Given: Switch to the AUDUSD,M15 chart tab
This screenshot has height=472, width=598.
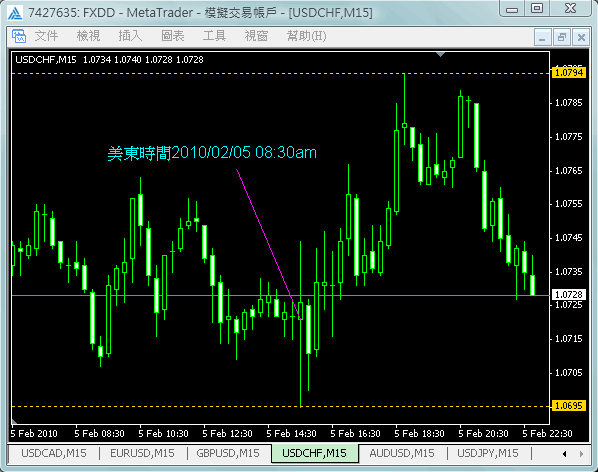Looking at the screenshot, I should tap(402, 453).
